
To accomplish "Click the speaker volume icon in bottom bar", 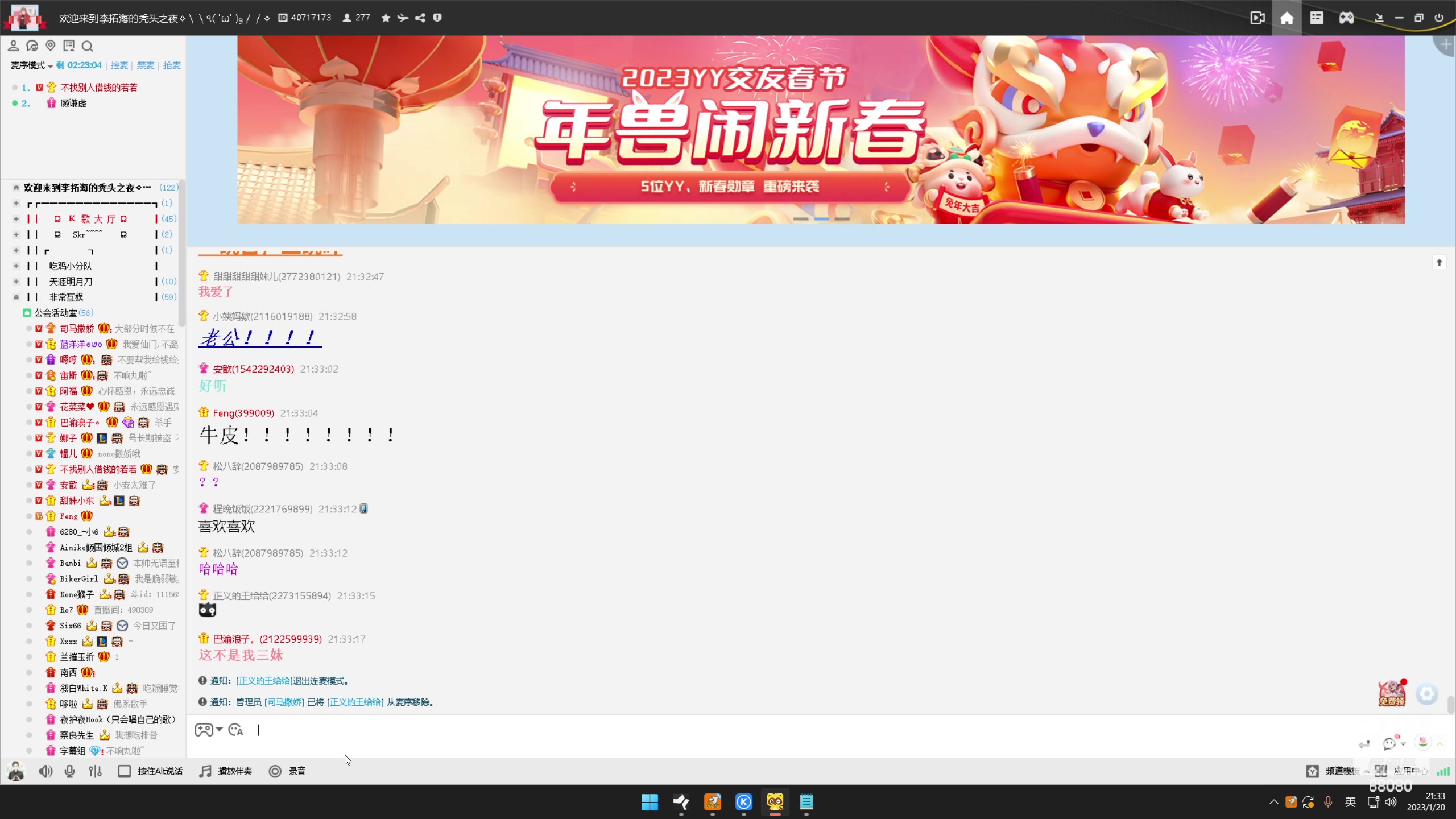I will [x=45, y=771].
